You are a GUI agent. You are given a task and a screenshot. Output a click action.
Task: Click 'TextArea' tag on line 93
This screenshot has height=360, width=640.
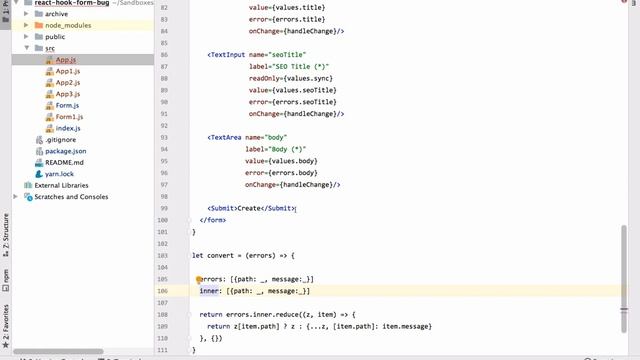pos(224,138)
